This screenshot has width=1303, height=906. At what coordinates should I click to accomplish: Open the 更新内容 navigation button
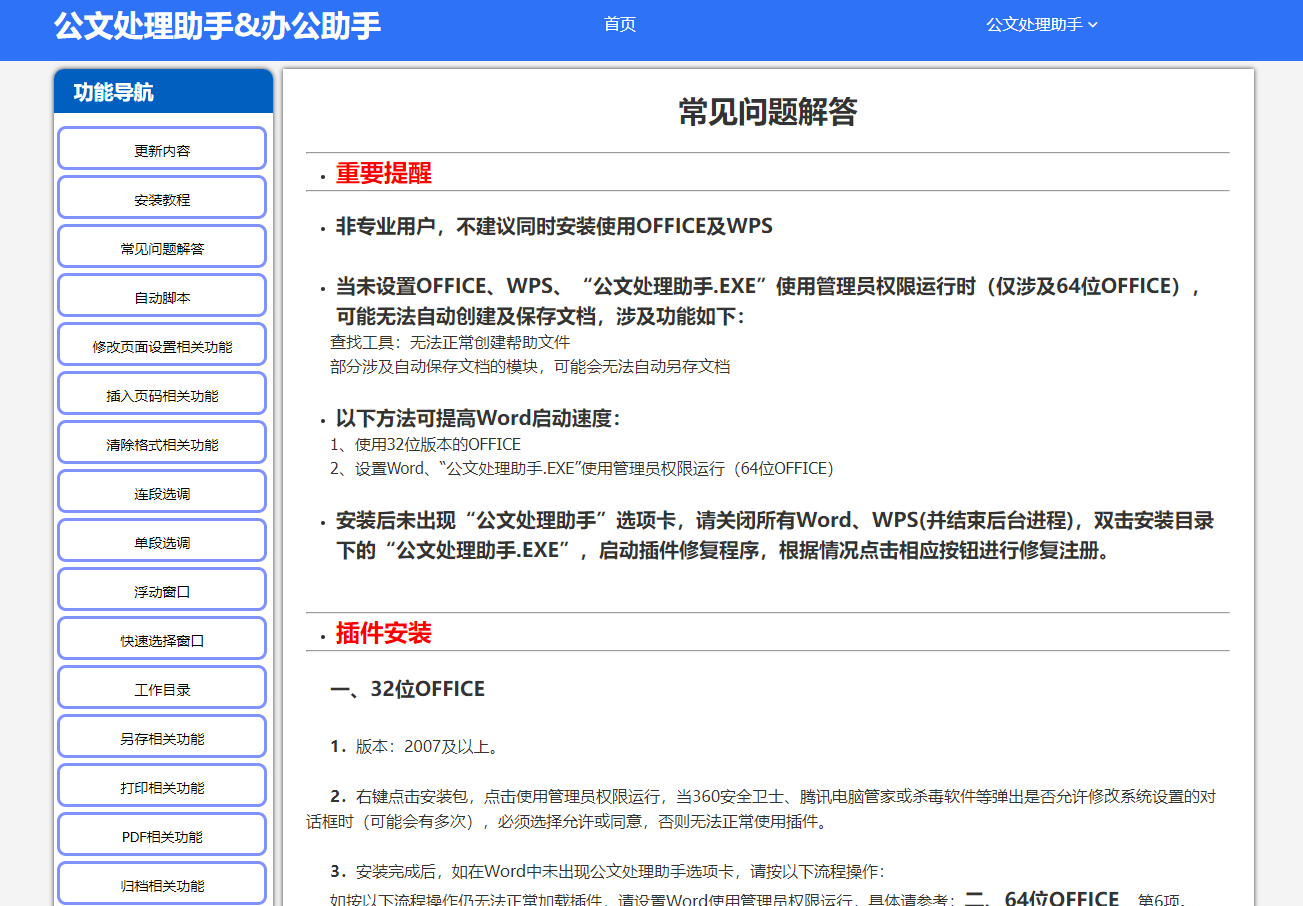point(162,150)
